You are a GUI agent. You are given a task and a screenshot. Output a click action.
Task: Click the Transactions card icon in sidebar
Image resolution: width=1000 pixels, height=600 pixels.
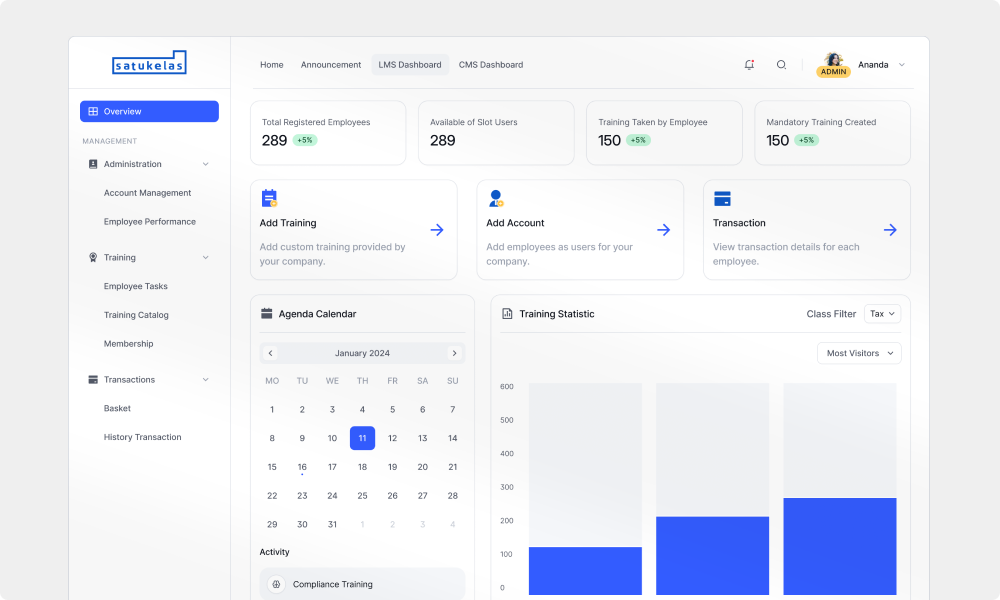[x=93, y=379]
